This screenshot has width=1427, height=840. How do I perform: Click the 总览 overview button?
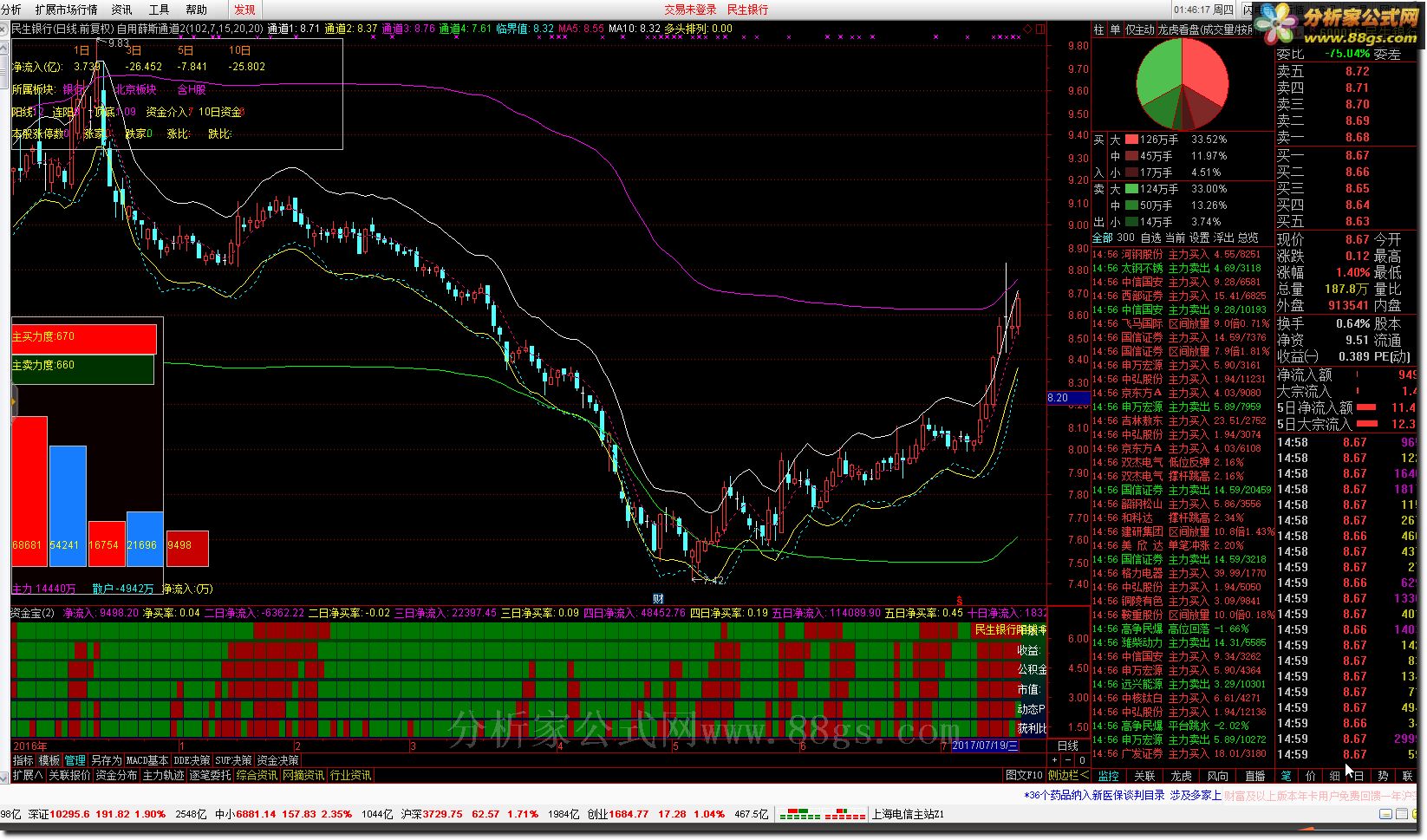[x=1248, y=238]
